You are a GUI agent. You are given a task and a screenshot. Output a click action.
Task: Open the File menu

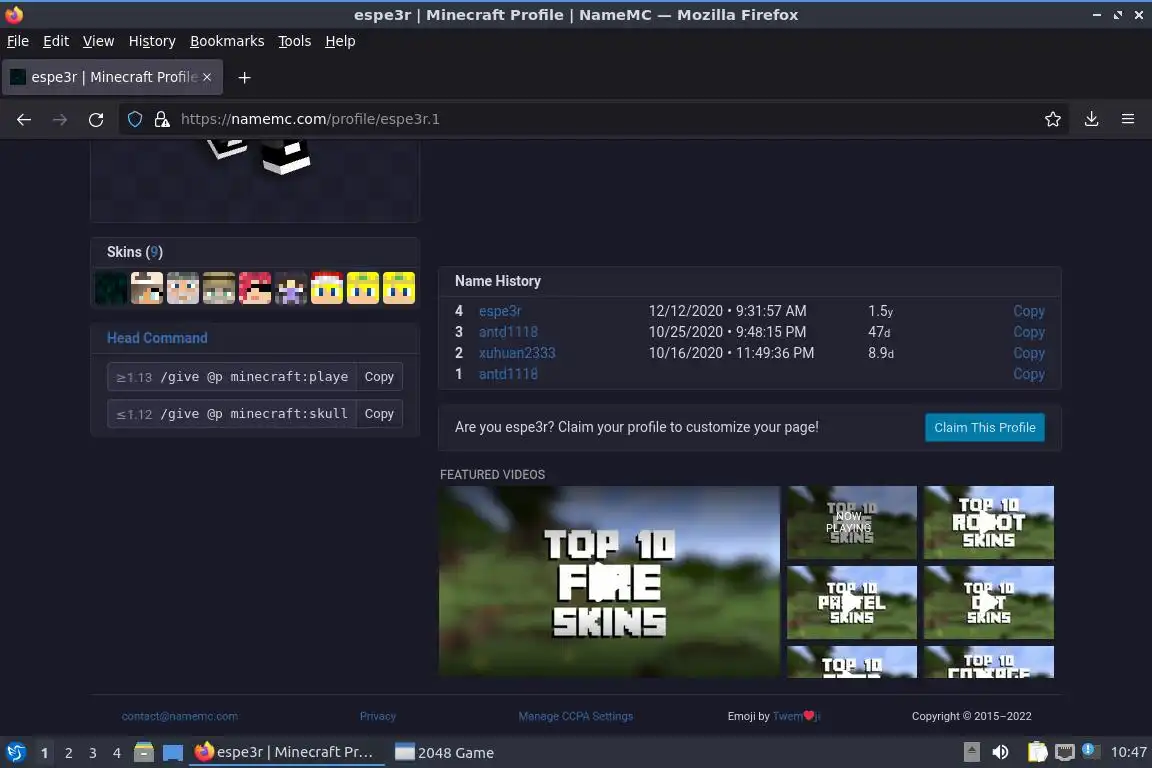pos(18,41)
